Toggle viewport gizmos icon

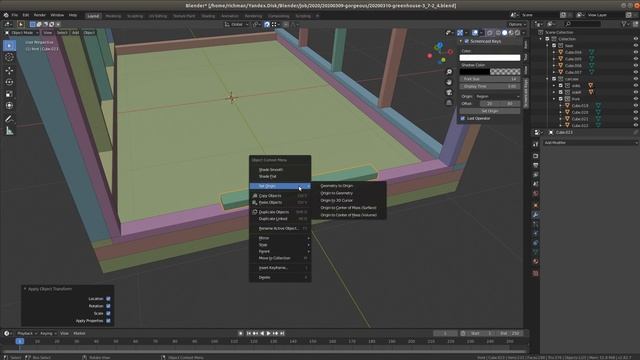coord(460,33)
